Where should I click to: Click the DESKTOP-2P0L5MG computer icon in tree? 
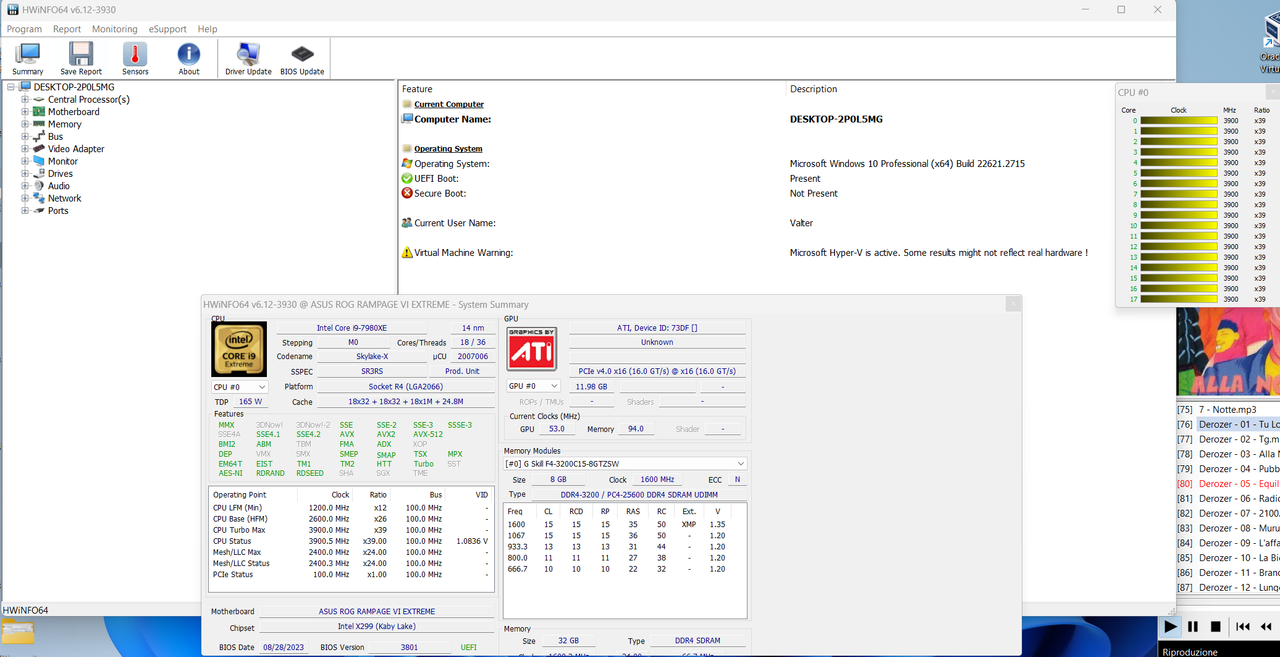[25, 87]
